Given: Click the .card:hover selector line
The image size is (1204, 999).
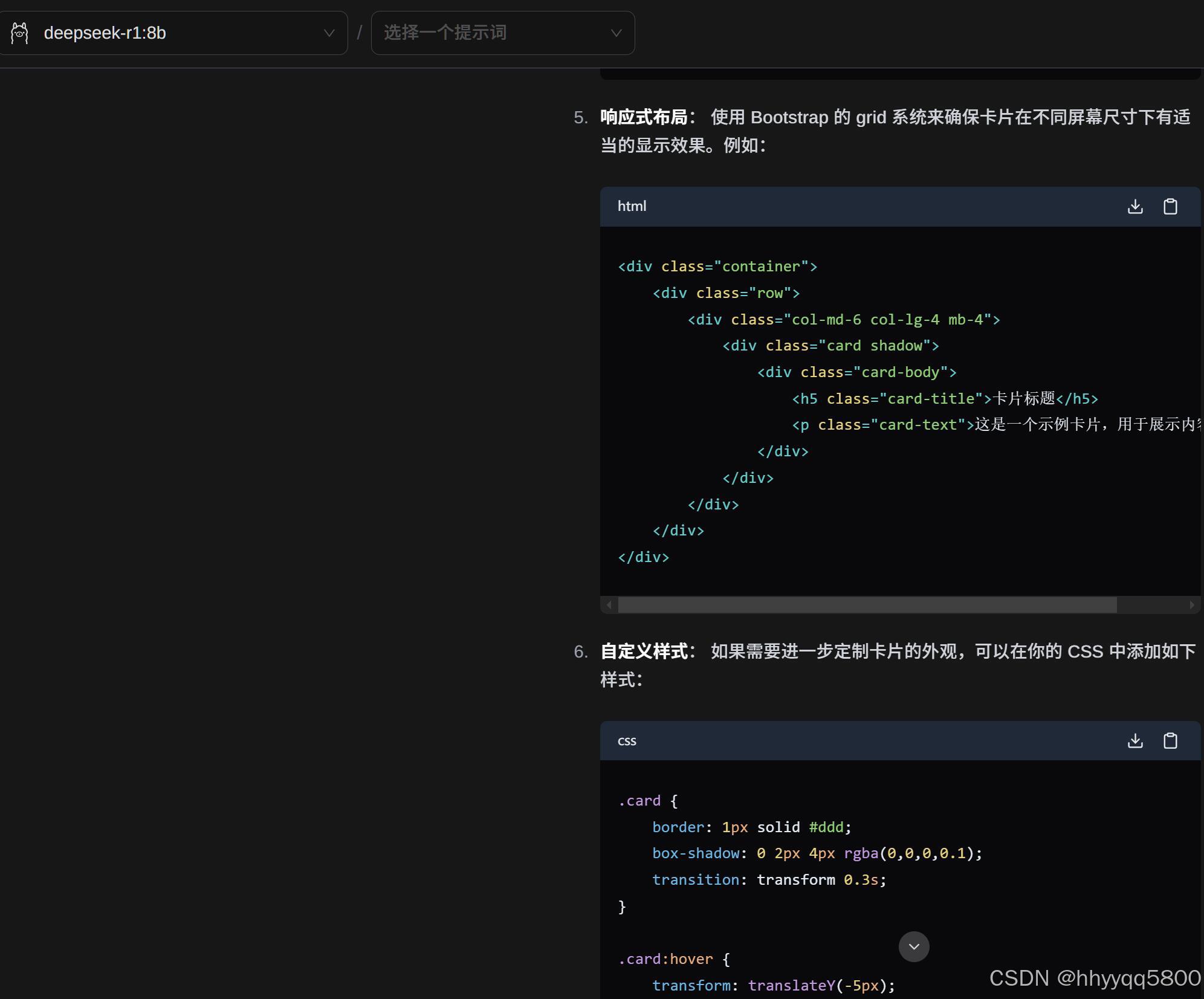Looking at the screenshot, I should point(665,959).
